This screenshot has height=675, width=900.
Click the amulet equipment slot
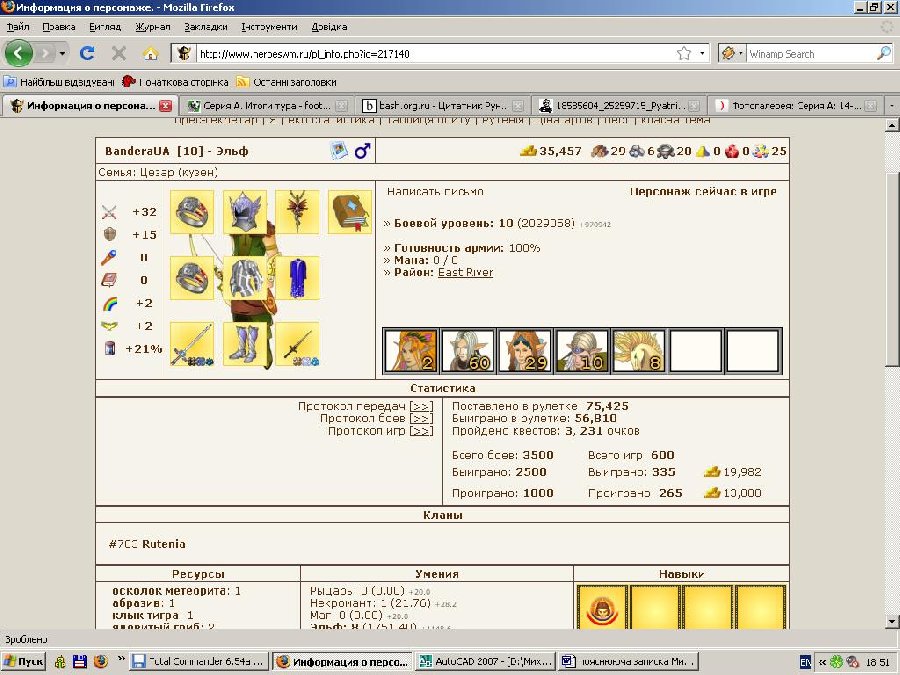(297, 212)
